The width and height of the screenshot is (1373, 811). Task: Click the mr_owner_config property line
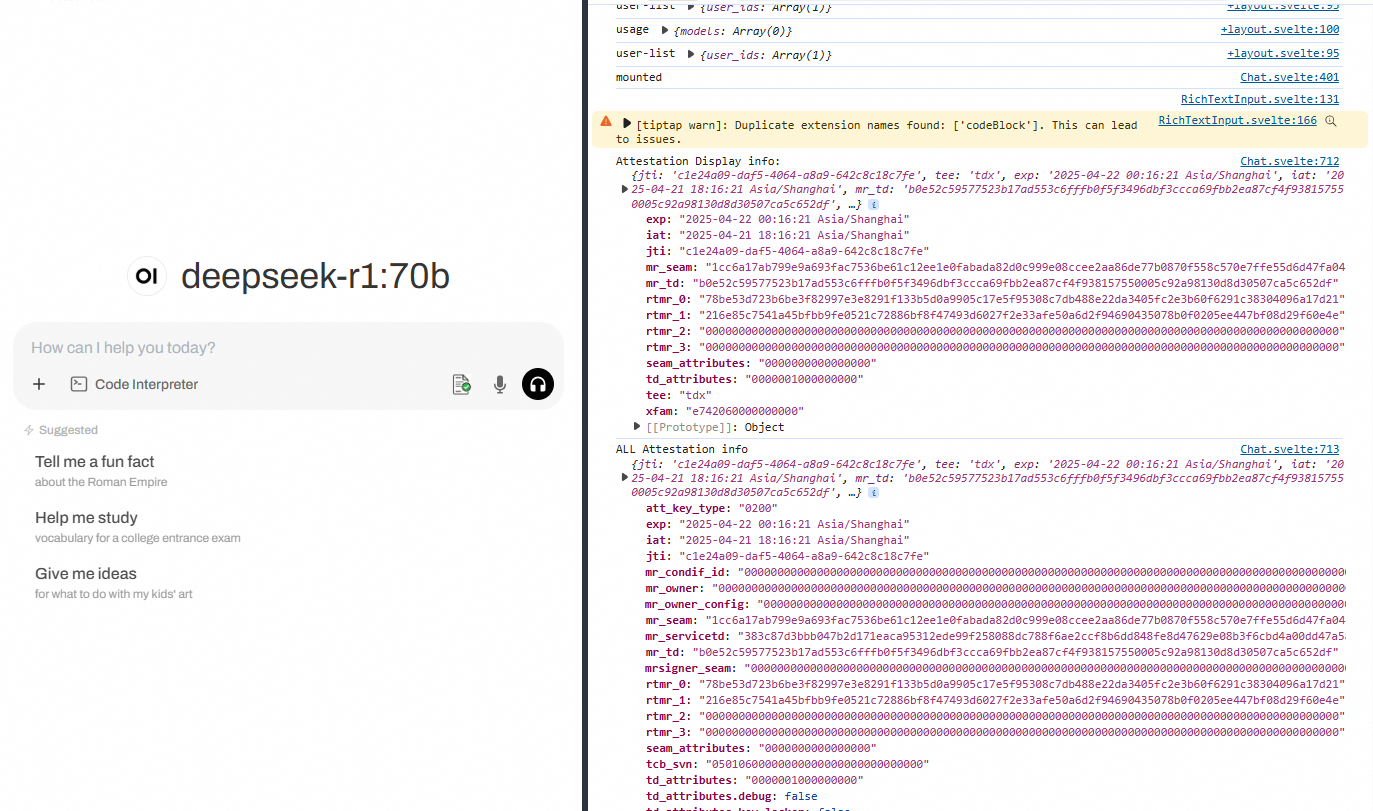point(995,604)
